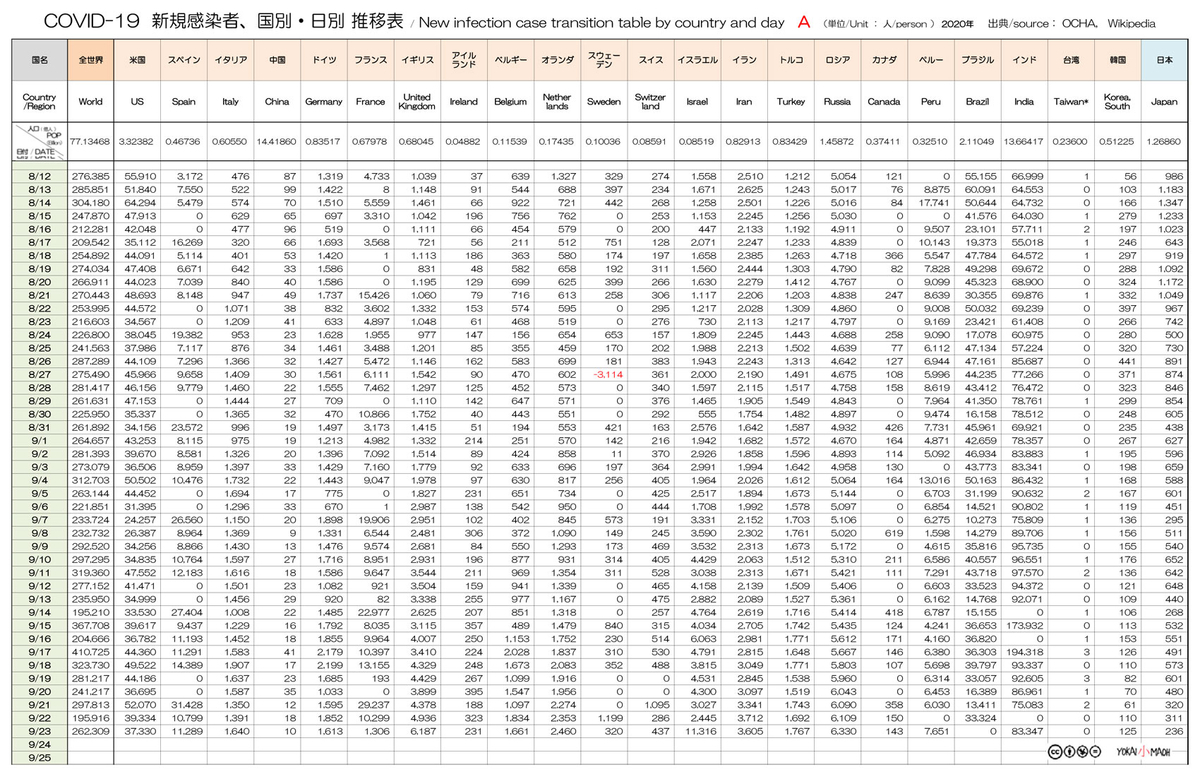Select the 8/18 date row label
Image resolution: width=1200 pixels, height=772 pixels.
[x=40, y=254]
